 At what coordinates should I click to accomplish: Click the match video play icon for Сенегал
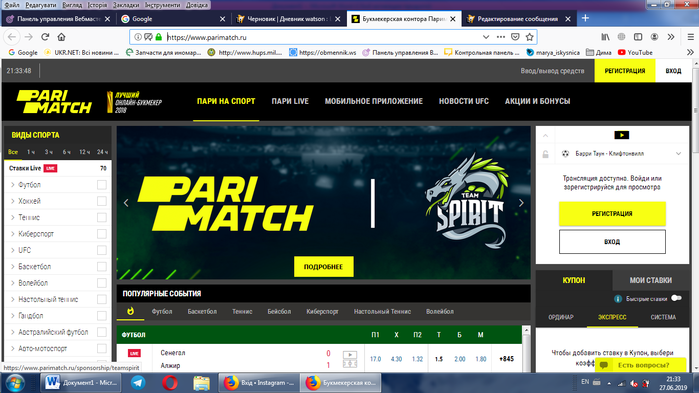click(x=350, y=355)
